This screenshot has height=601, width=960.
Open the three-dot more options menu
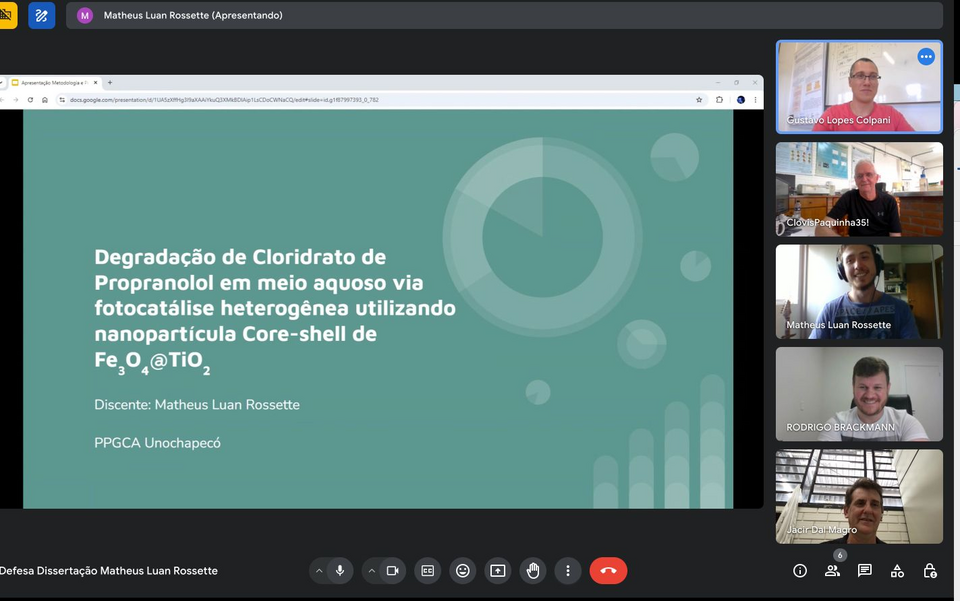click(568, 571)
